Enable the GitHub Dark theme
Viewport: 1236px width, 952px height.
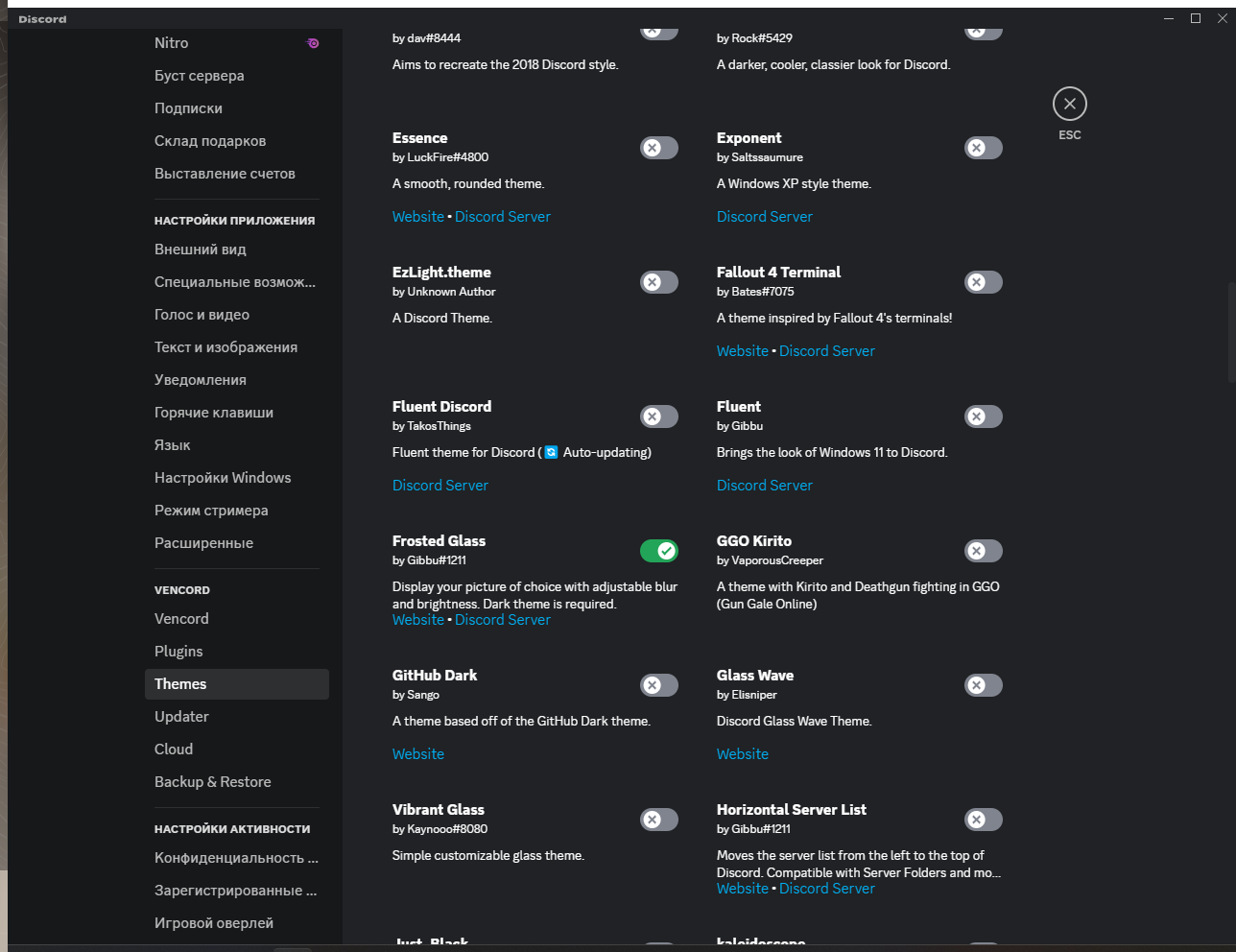(x=658, y=685)
